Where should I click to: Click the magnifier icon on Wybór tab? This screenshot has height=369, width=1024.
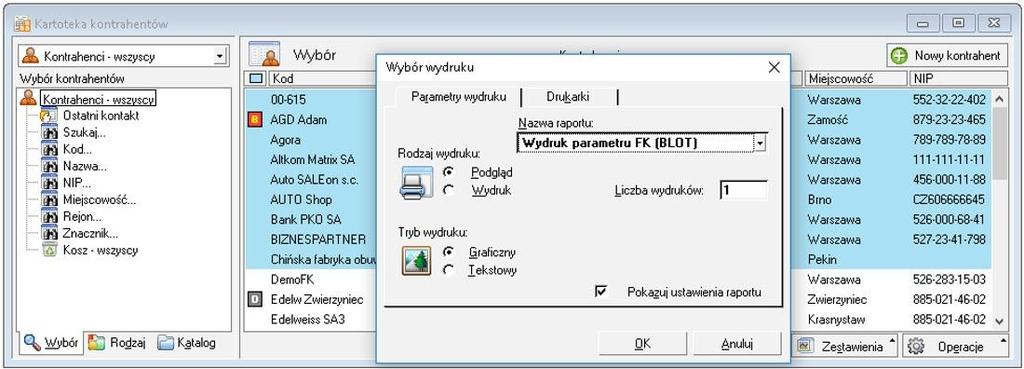click(x=31, y=342)
